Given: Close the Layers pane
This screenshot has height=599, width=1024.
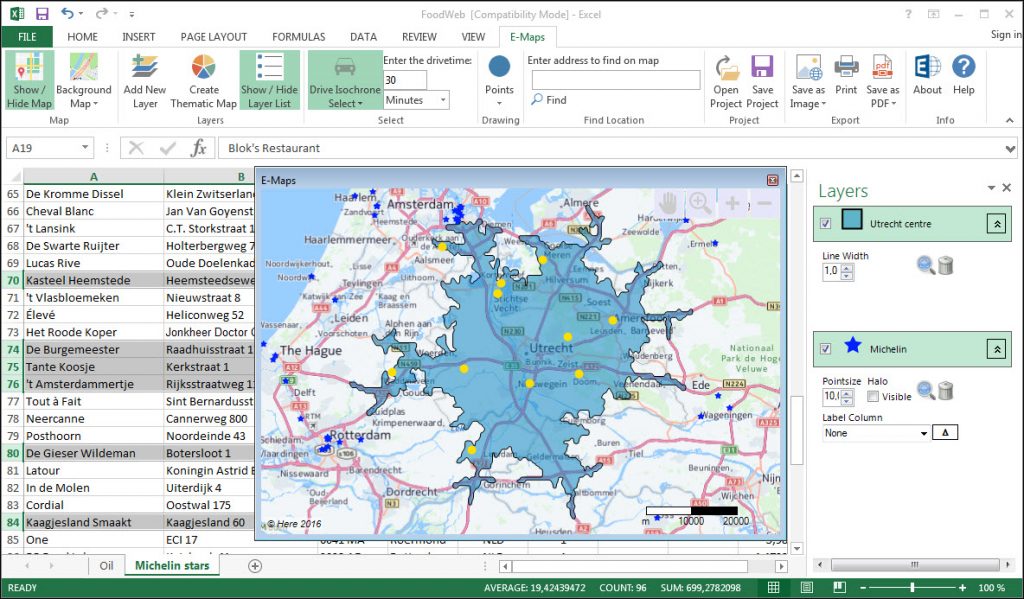Looking at the screenshot, I should [1006, 187].
